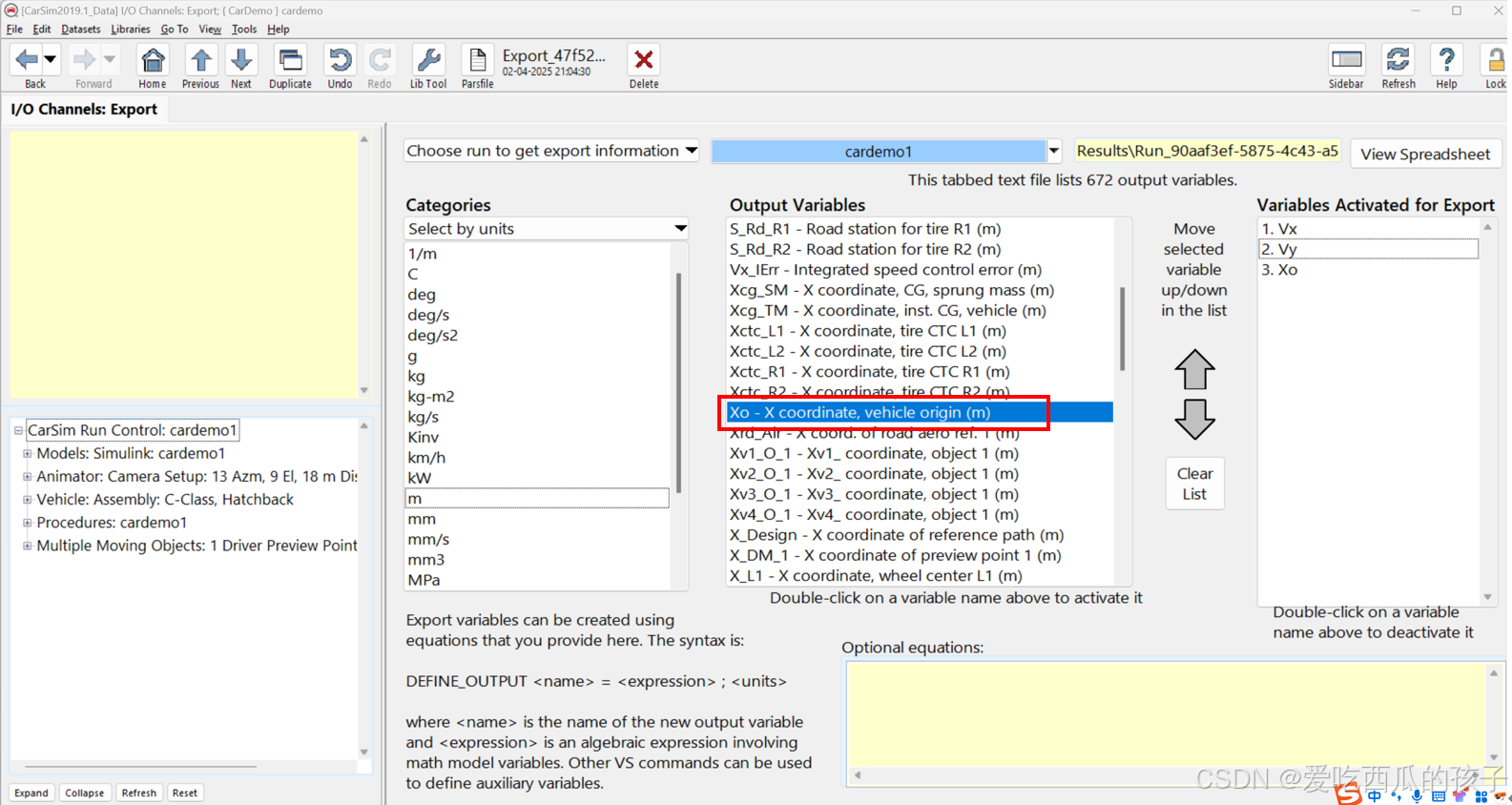Open the File menu
This screenshot has width=1512, height=805.
coord(14,30)
